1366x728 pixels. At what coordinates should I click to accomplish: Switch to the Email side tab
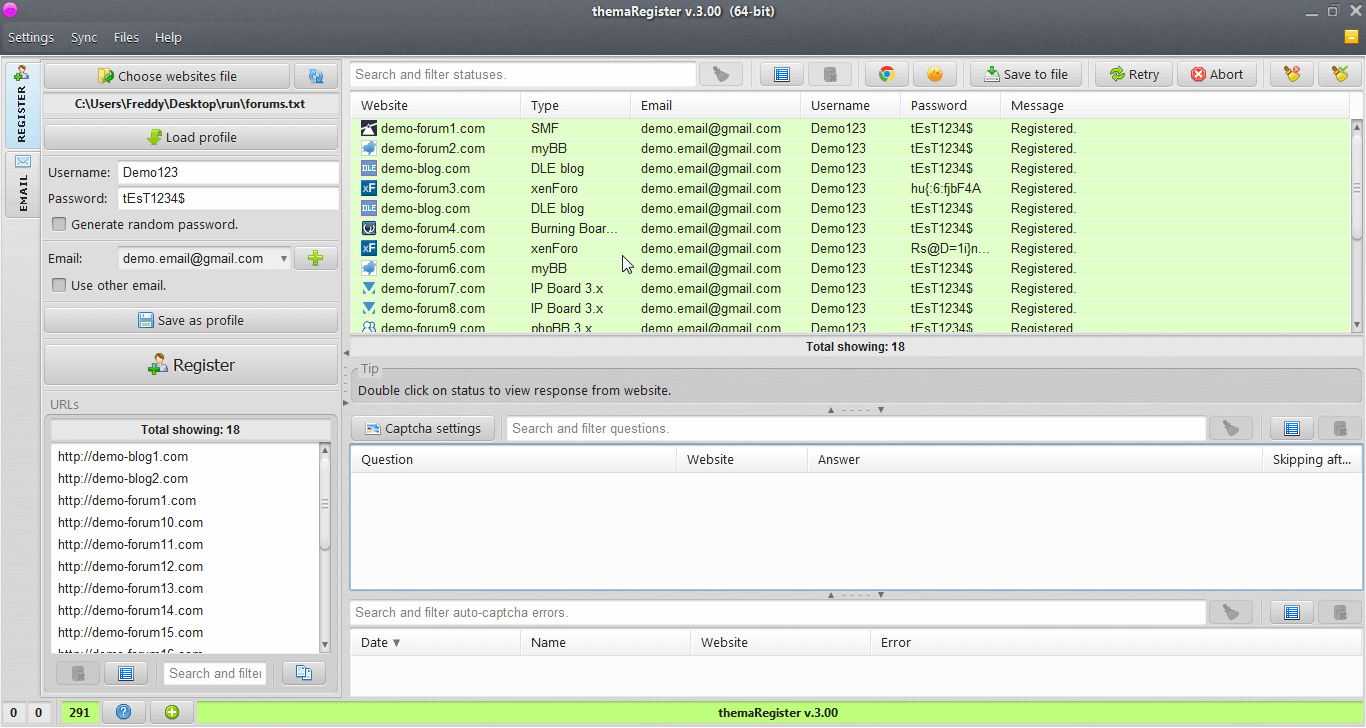click(22, 182)
